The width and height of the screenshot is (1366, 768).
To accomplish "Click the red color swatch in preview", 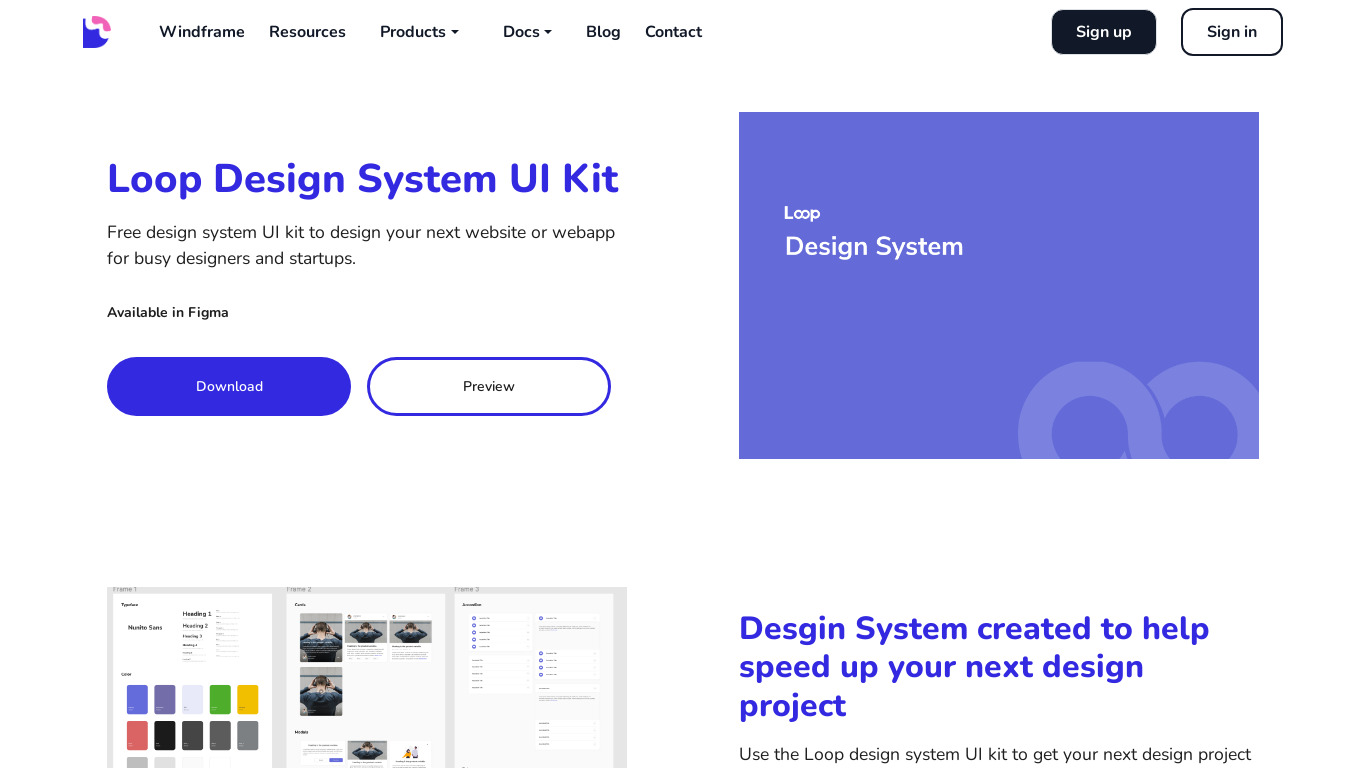I will coord(137,735).
